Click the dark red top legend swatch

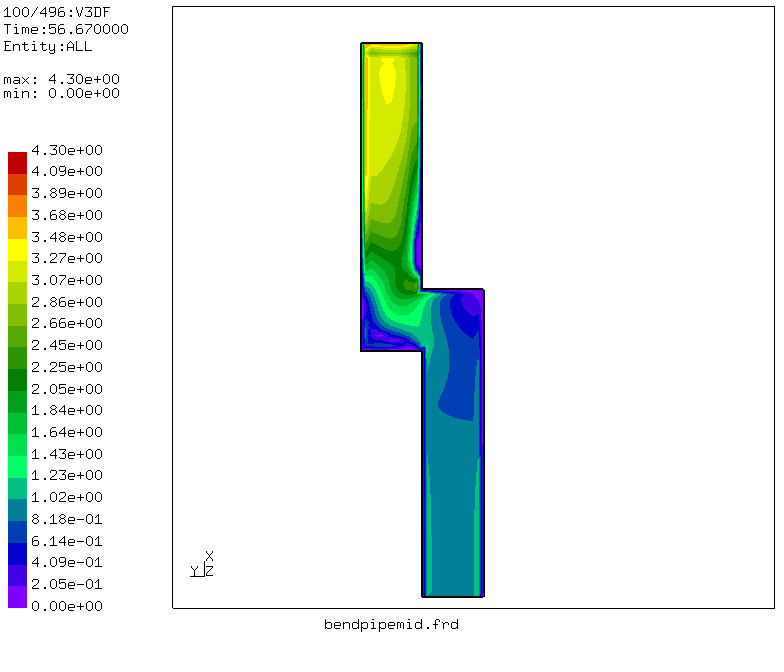[x=17, y=162]
